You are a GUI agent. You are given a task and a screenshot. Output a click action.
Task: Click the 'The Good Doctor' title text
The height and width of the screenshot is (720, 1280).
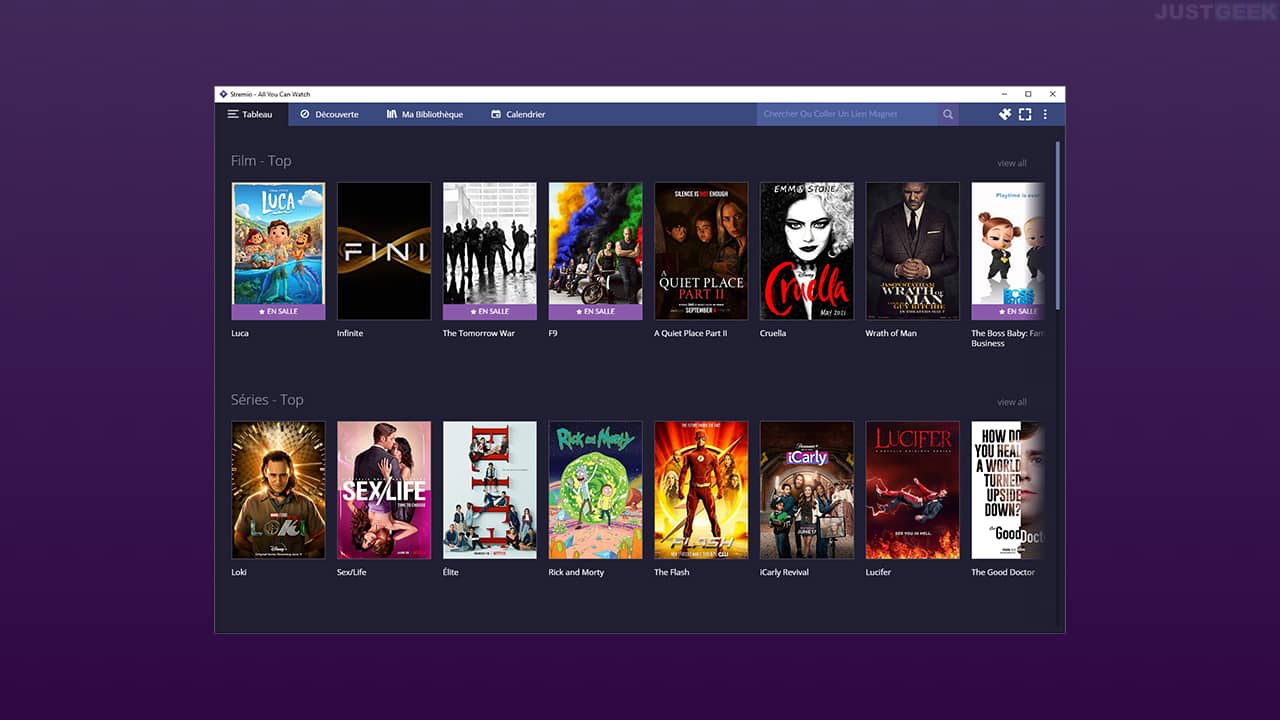pyautogui.click(x=1003, y=572)
